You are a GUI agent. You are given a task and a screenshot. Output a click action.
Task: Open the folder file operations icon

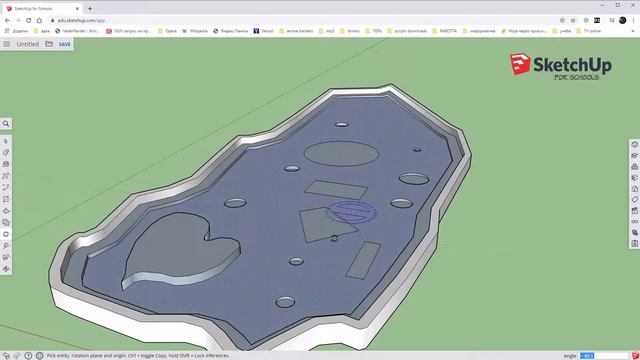pyautogui.click(x=49, y=44)
